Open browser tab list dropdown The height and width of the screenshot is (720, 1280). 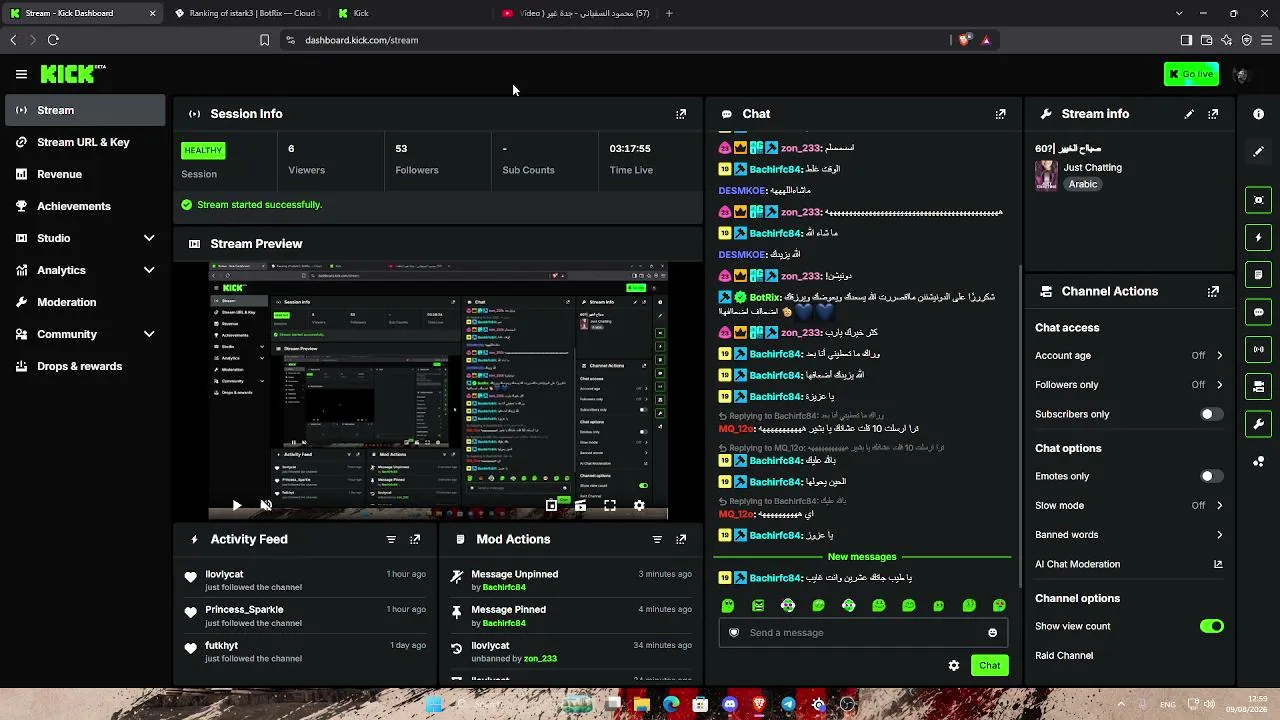(x=1179, y=13)
